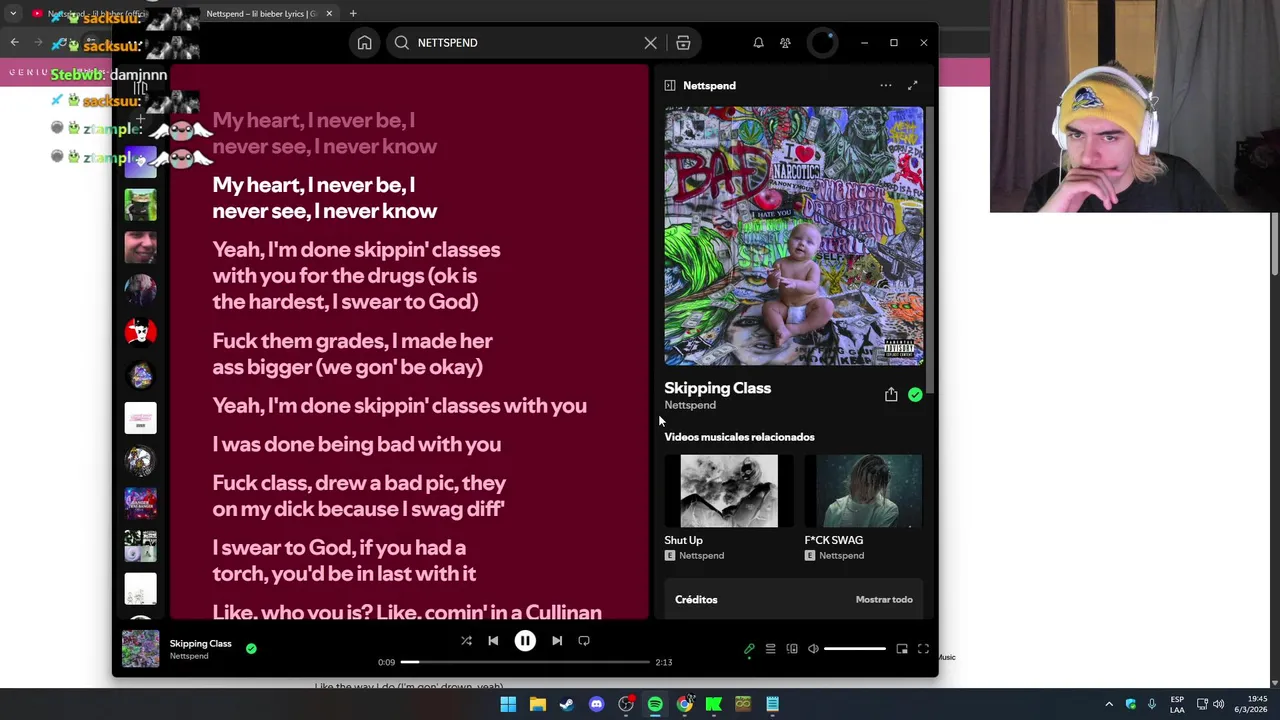Open the Skipping Class title in side panel
The width and height of the screenshot is (1280, 720).
click(x=717, y=388)
